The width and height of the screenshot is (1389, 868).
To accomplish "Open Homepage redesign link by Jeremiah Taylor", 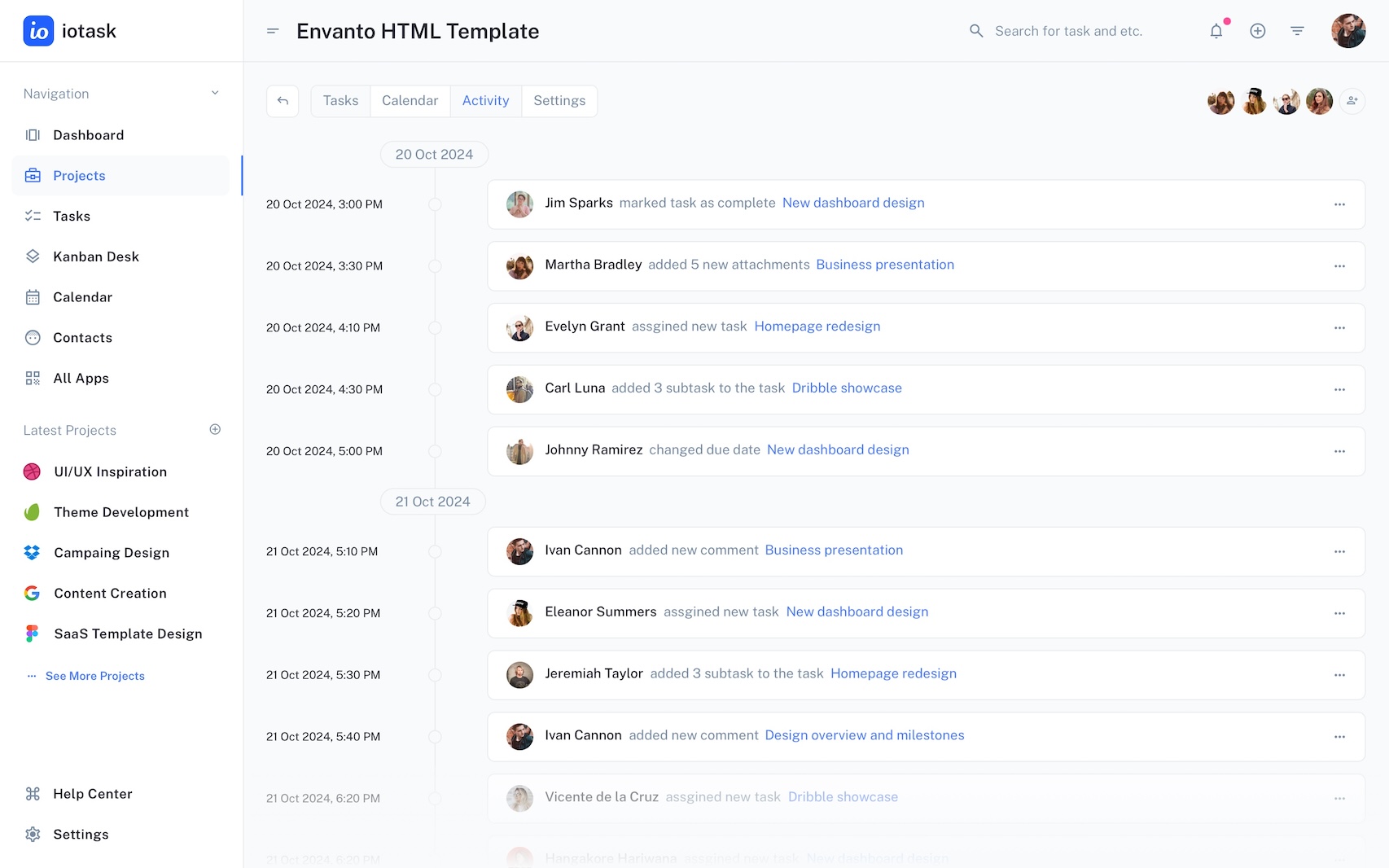I will click(893, 673).
